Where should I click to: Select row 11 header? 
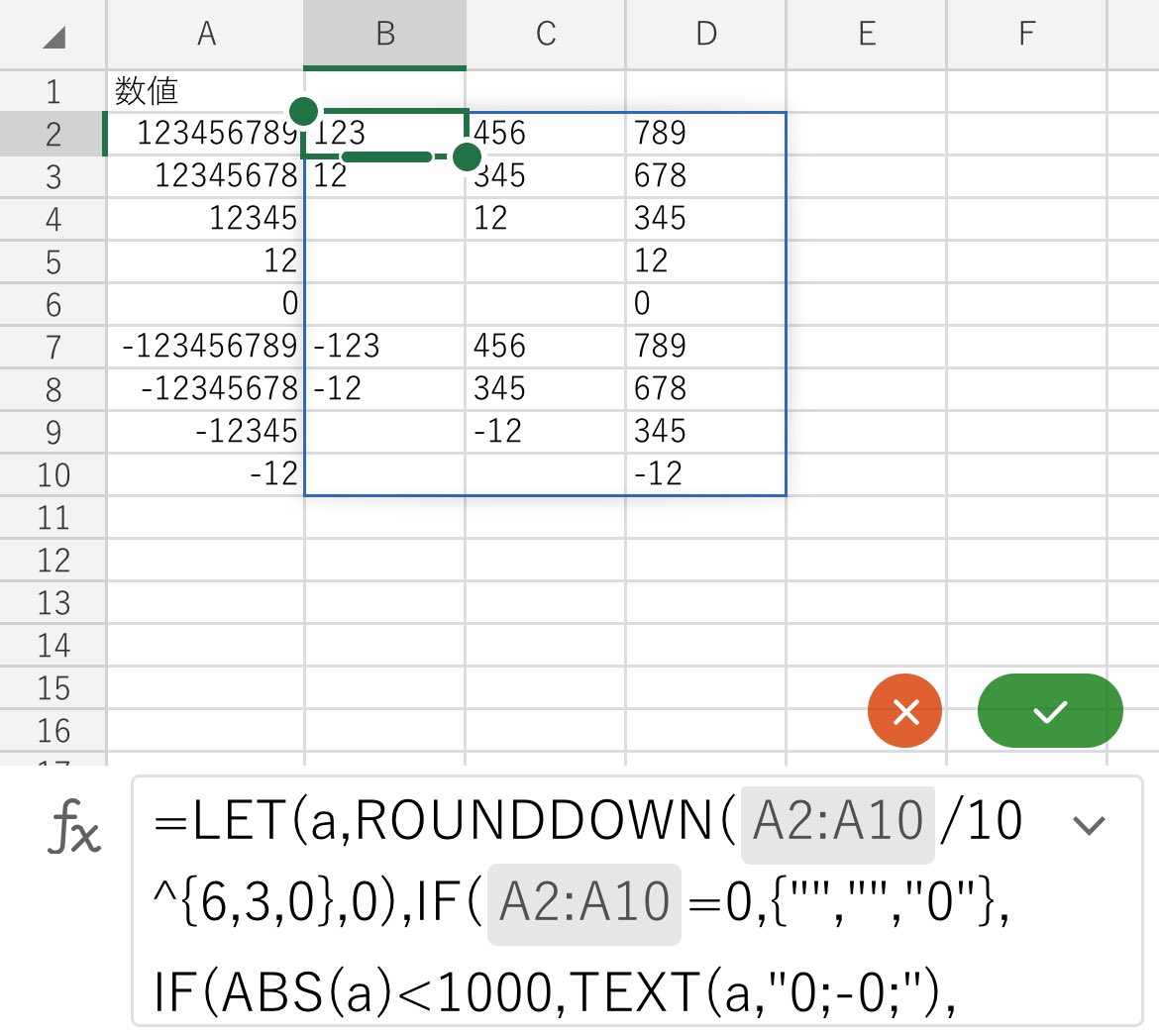coord(53,517)
